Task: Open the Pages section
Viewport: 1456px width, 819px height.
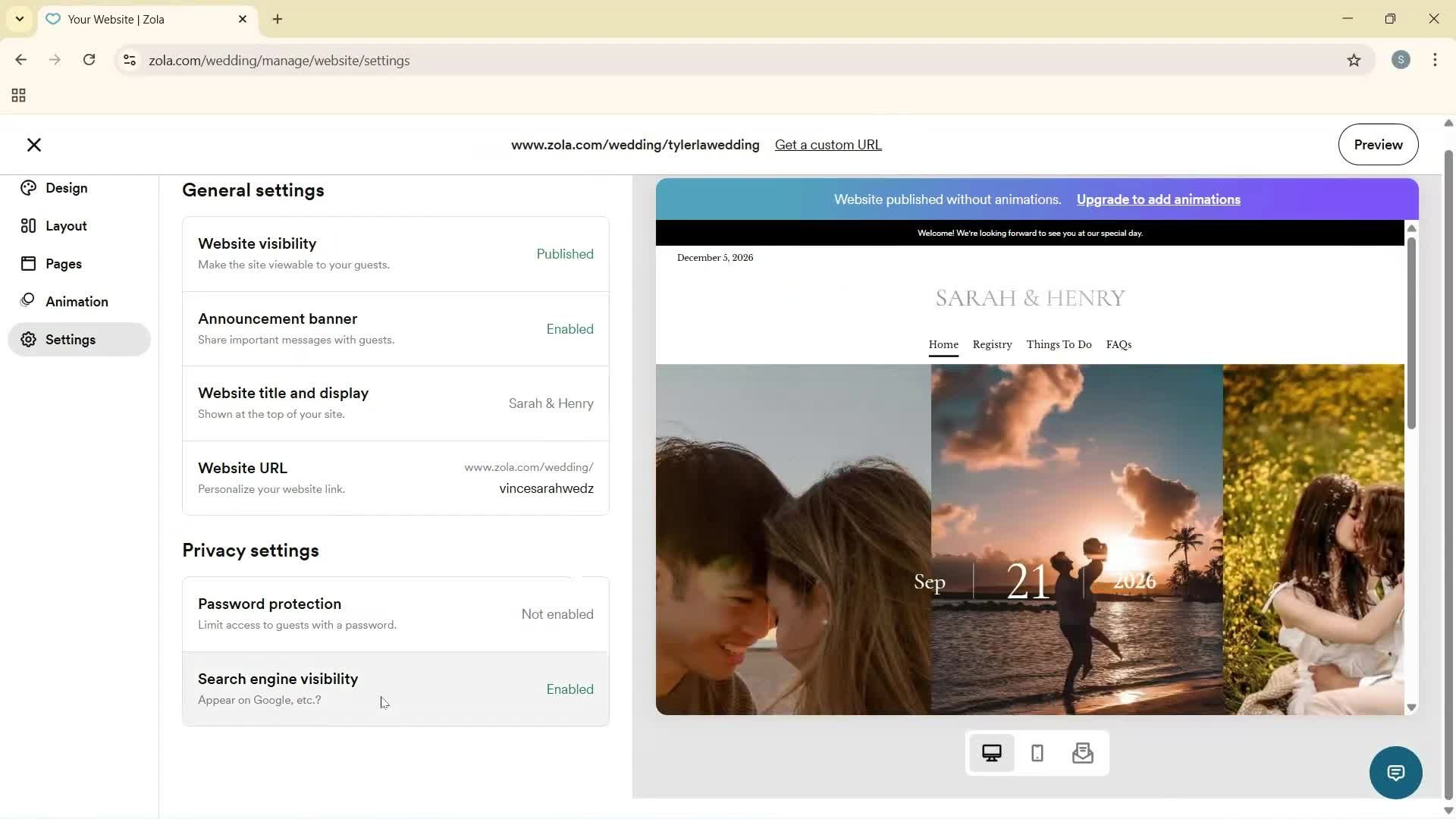Action: 65,263
